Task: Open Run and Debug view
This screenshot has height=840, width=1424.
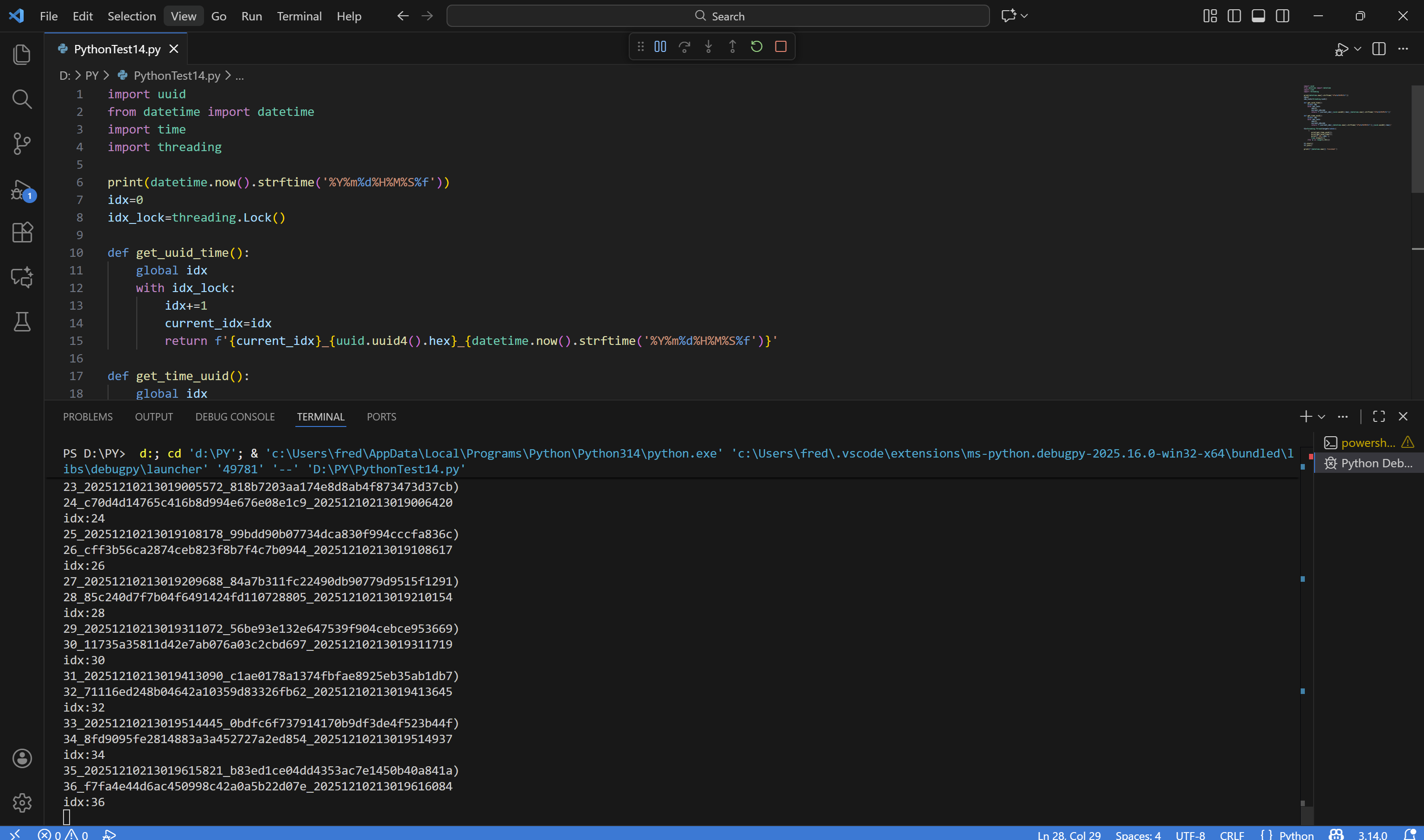Action: (21, 190)
